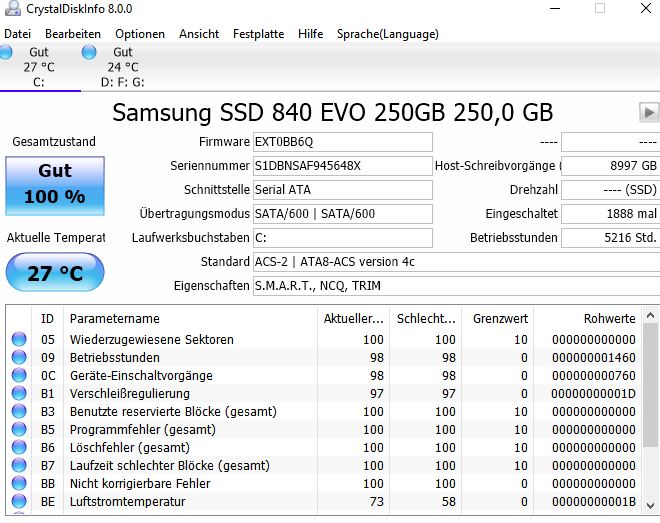Image resolution: width=660 pixels, height=523 pixels.
Task: Click the Host-Schreibvorgänge value 8997 GB
Action: click(611, 166)
